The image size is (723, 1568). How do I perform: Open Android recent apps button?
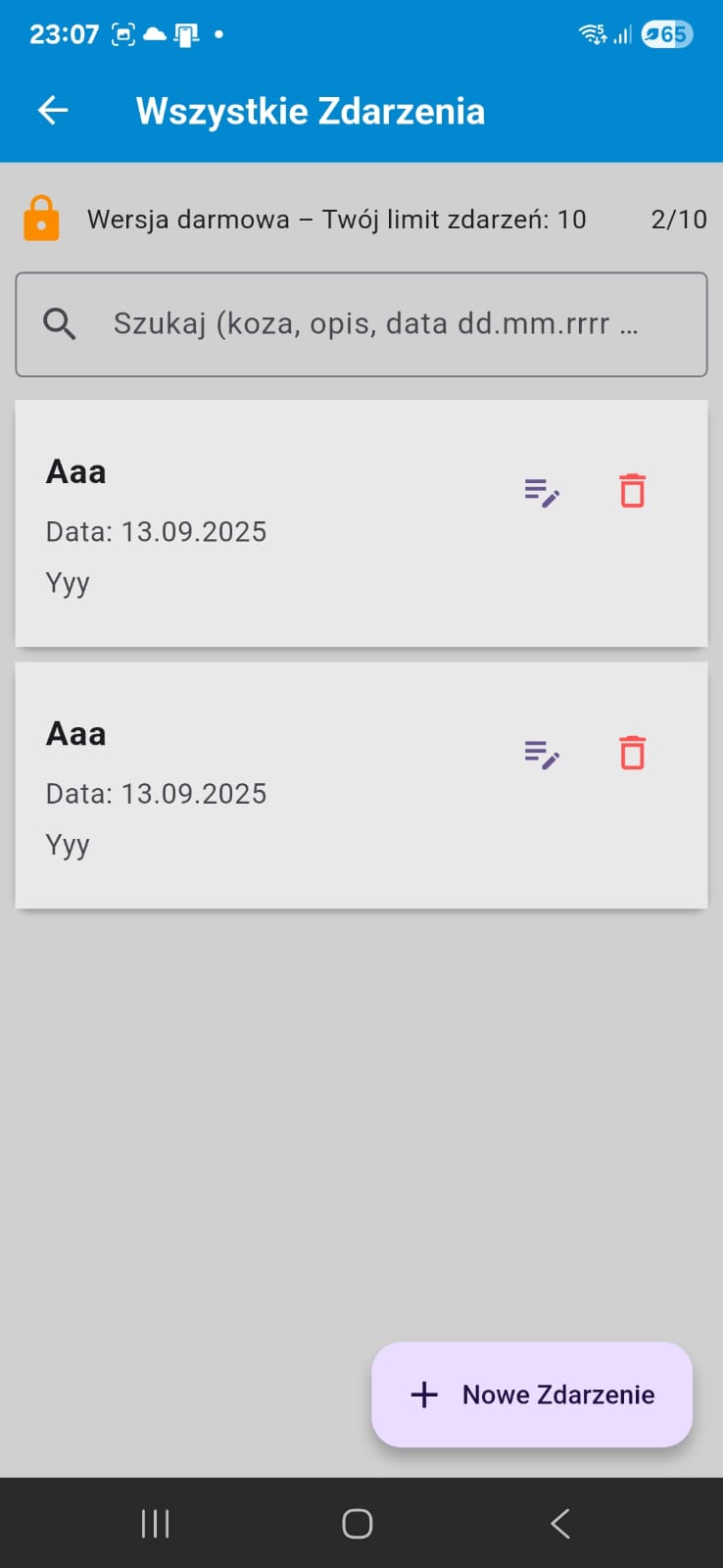click(156, 1523)
